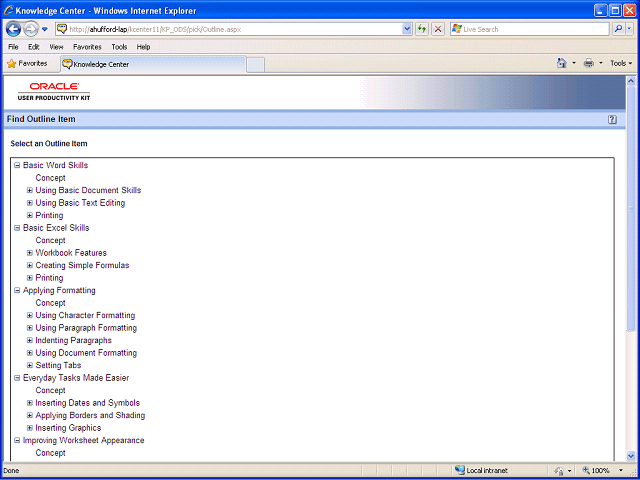Open the address bar history dropdown arrow
The height and width of the screenshot is (480, 640).
coord(407,29)
